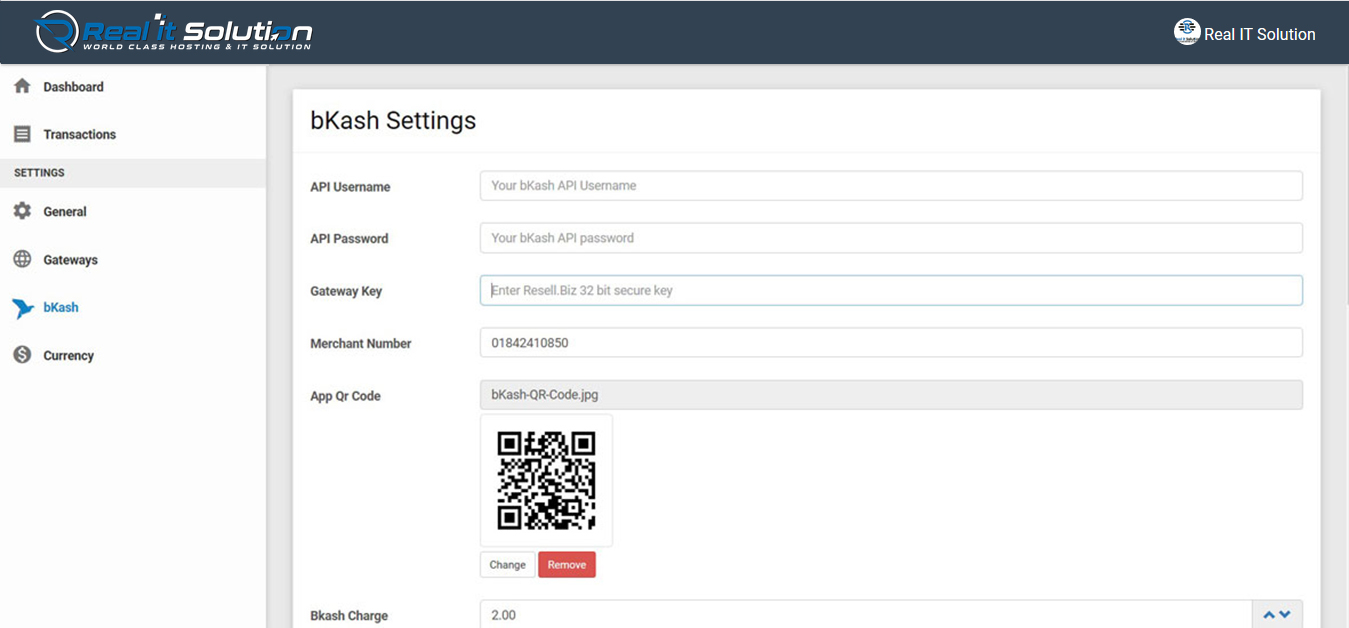The image size is (1349, 628).
Task: Select the Gateway Key input box
Action: 890,291
